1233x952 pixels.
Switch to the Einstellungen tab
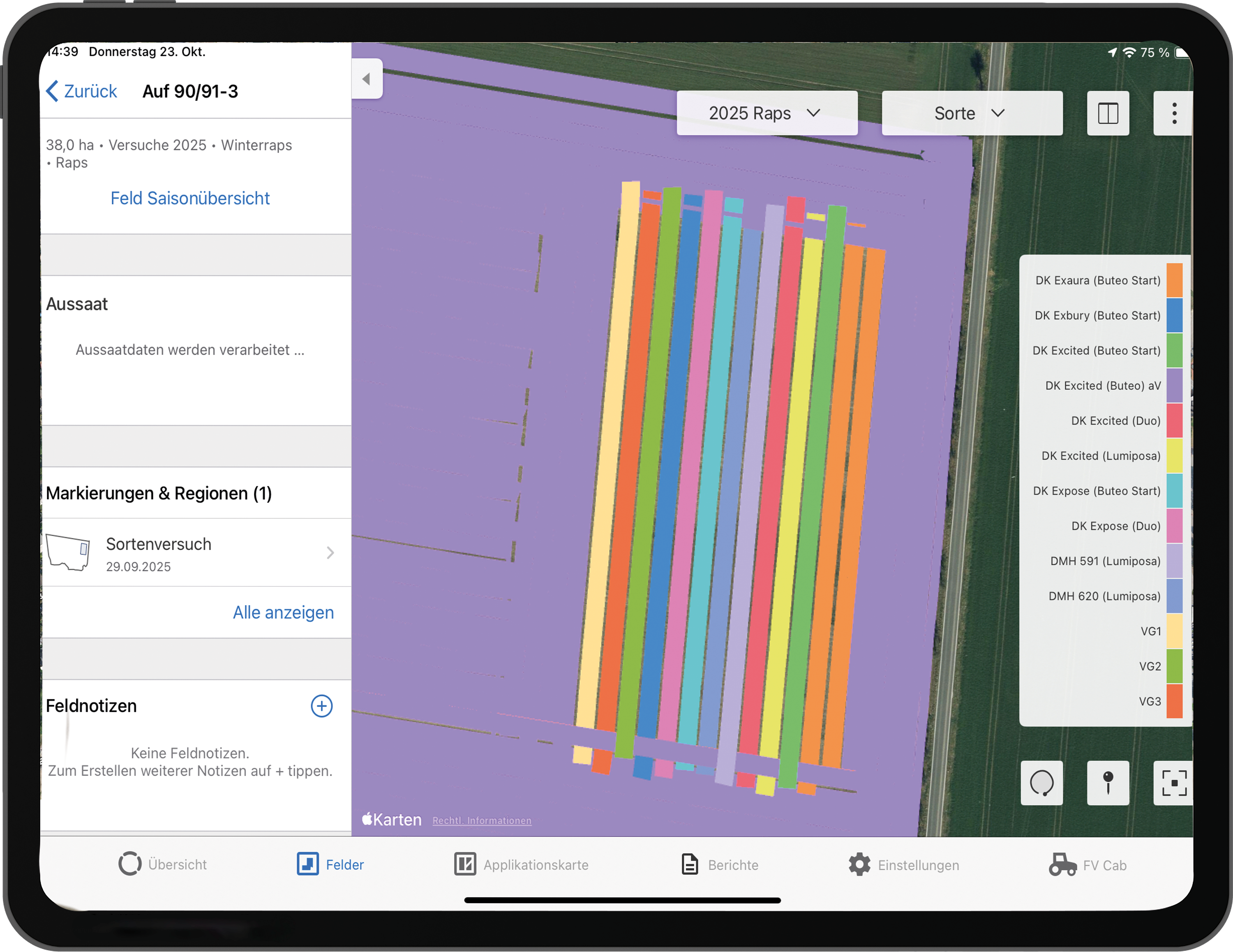coord(904,864)
